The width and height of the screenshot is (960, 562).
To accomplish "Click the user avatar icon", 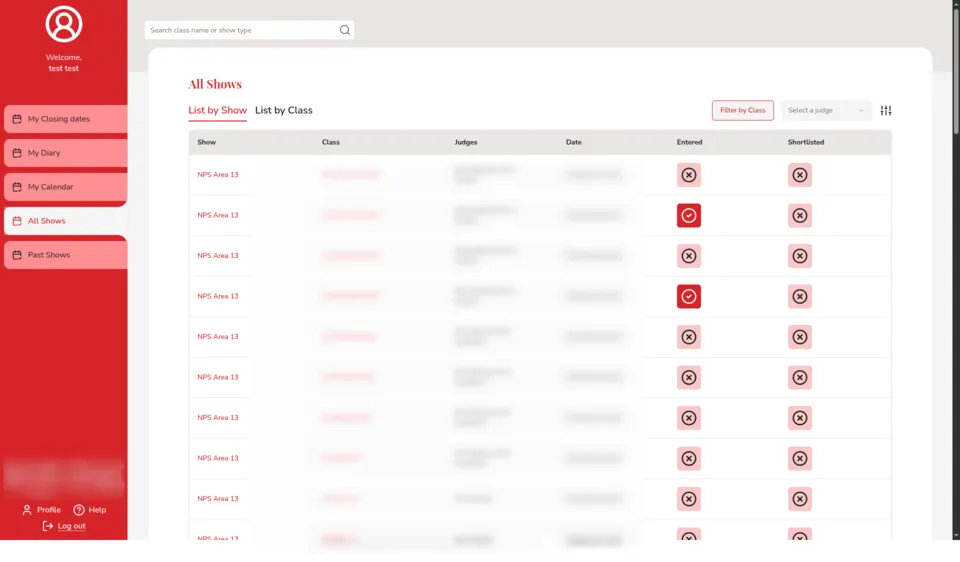I will tap(64, 24).
